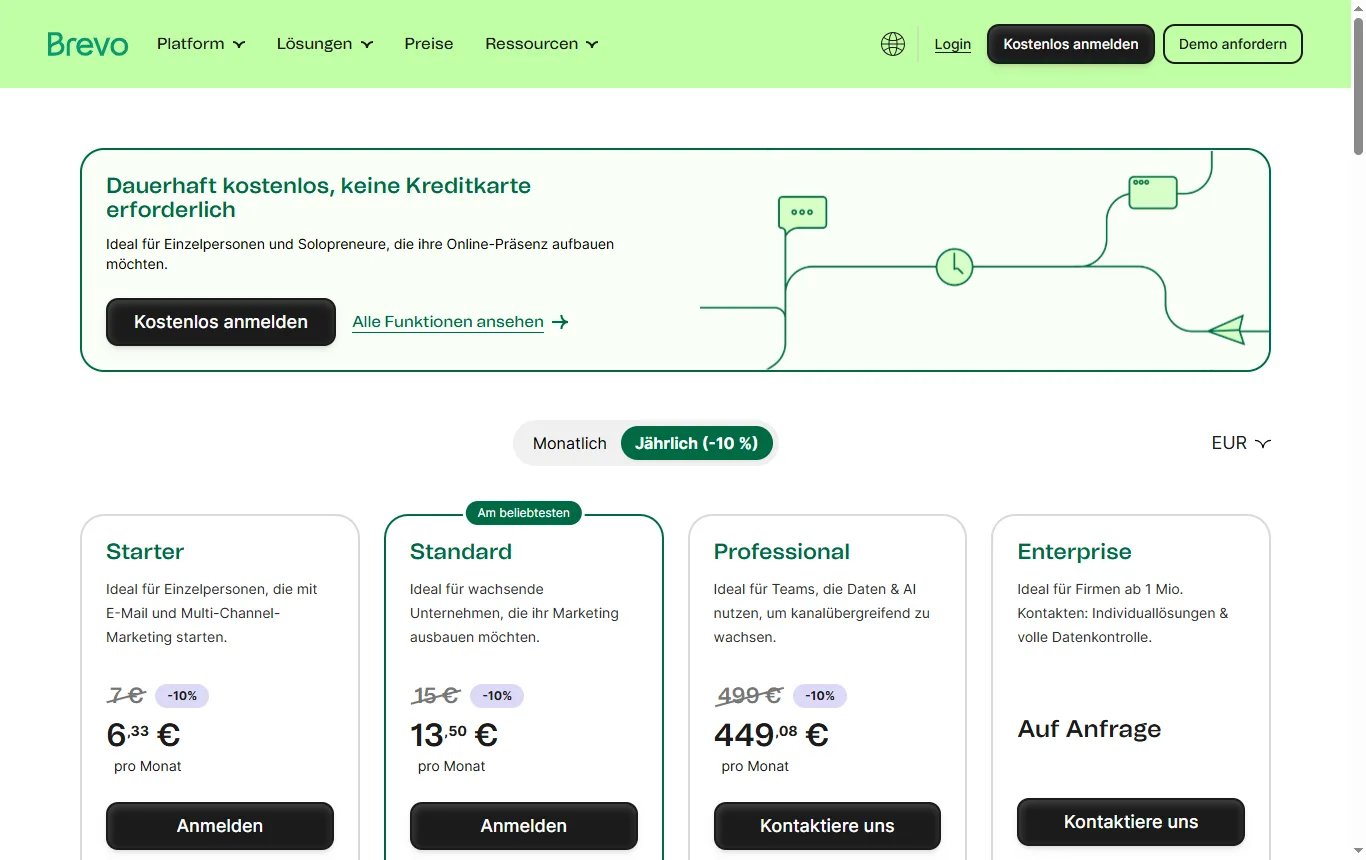
Task: Select Jährlich (-10 %) billing
Action: pos(697,443)
